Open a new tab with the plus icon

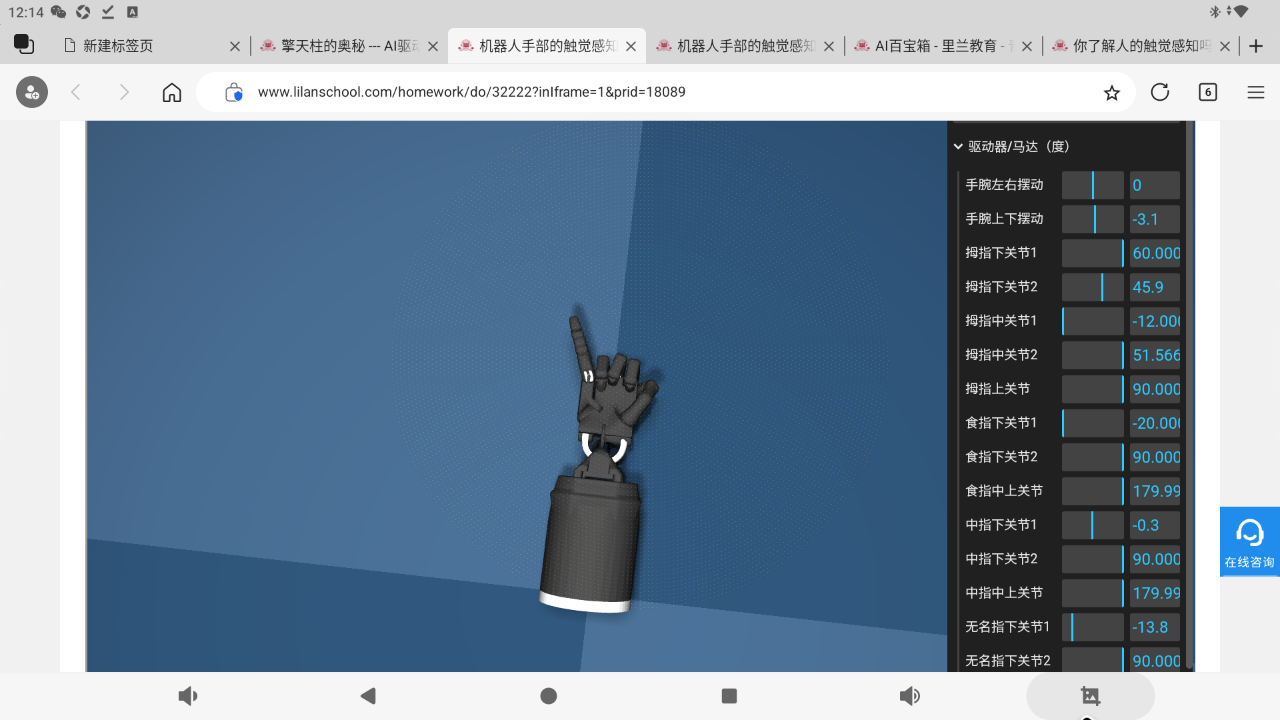(1256, 46)
